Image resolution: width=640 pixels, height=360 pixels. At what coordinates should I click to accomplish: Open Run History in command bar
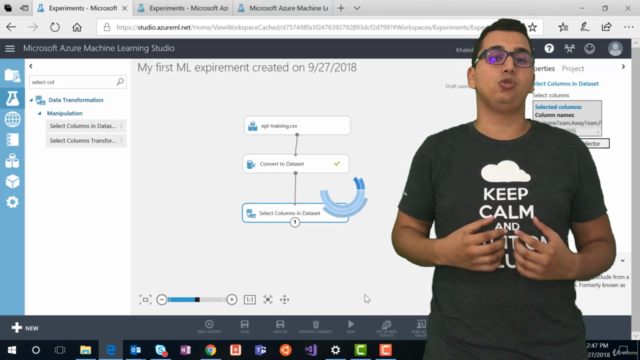tap(209, 327)
